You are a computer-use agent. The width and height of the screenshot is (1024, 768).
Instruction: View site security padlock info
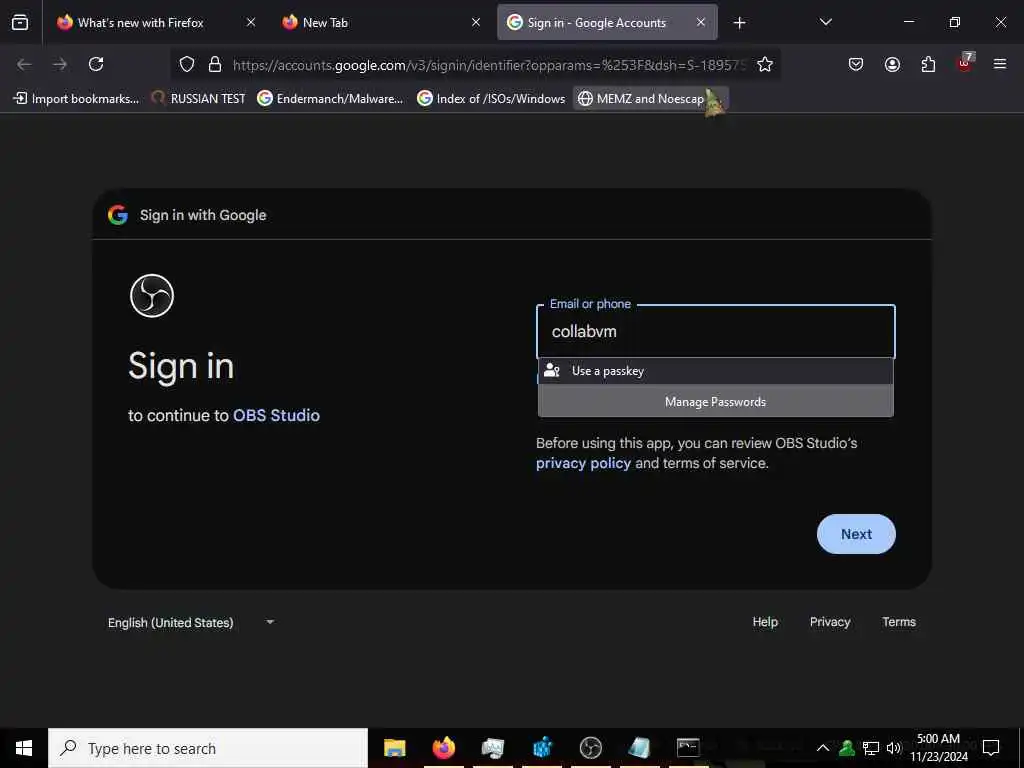(215, 64)
